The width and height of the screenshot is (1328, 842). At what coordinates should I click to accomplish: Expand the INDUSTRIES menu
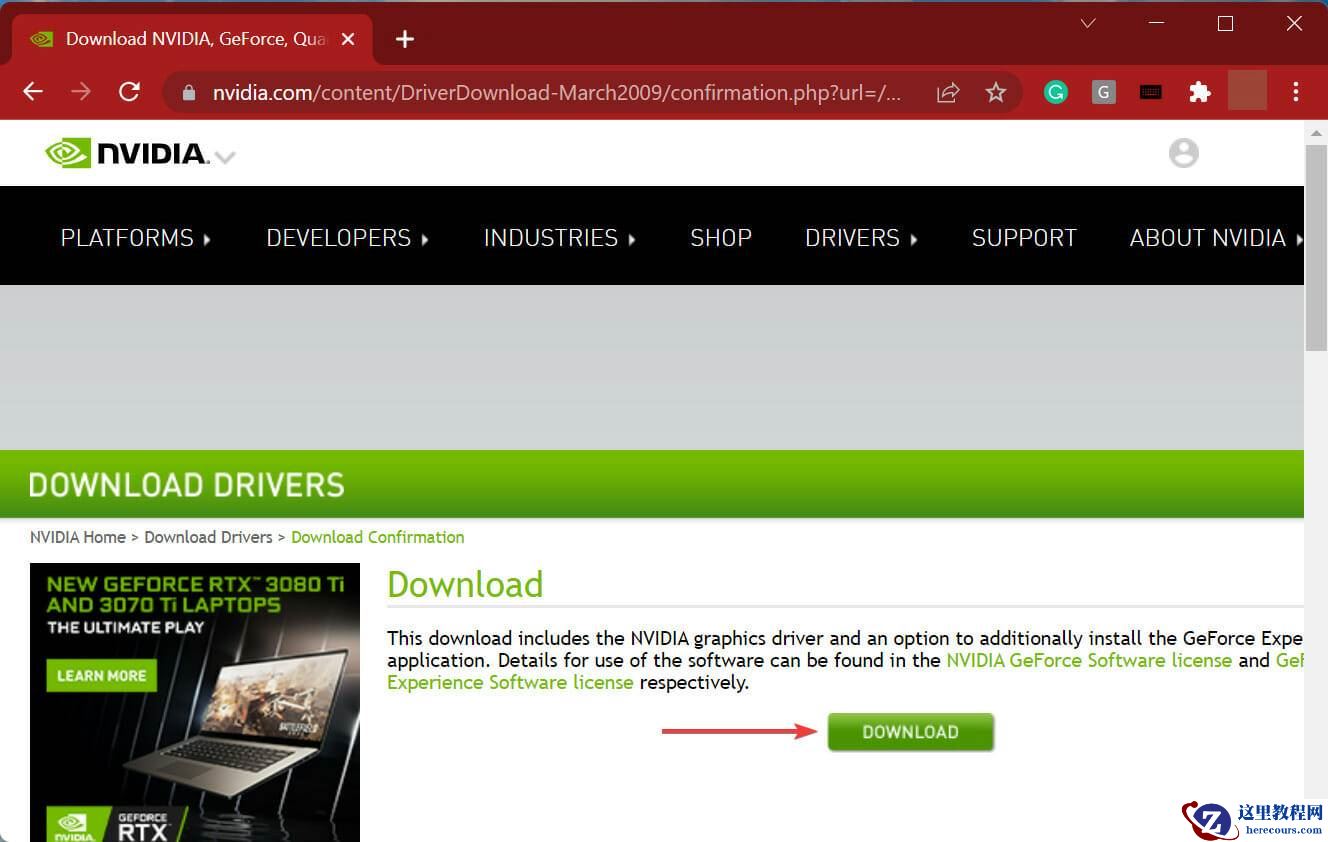pyautogui.click(x=560, y=238)
